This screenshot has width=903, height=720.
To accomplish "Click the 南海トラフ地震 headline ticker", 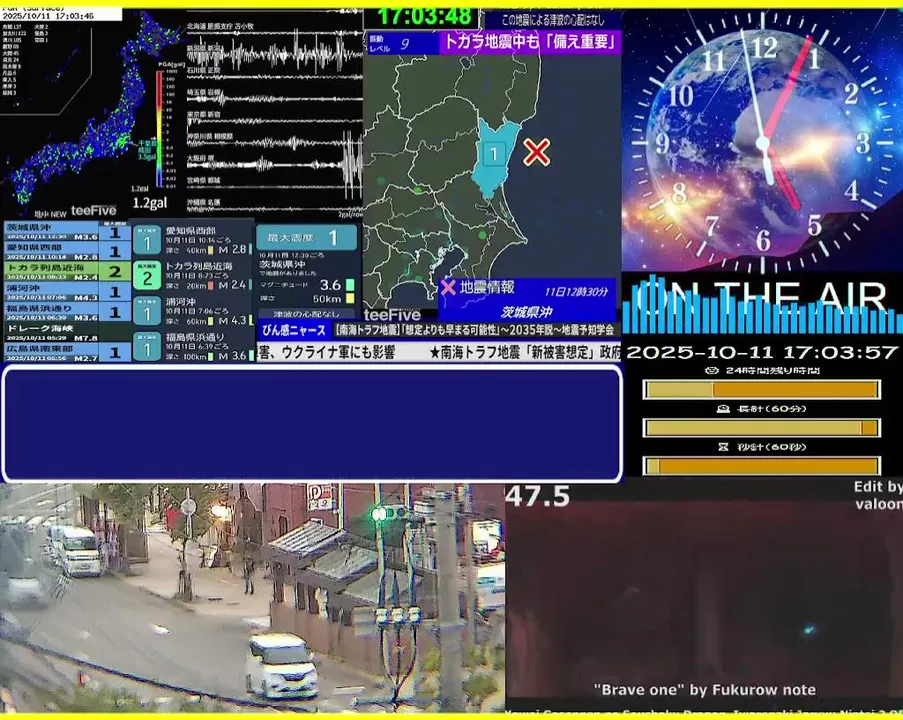I will 475,330.
